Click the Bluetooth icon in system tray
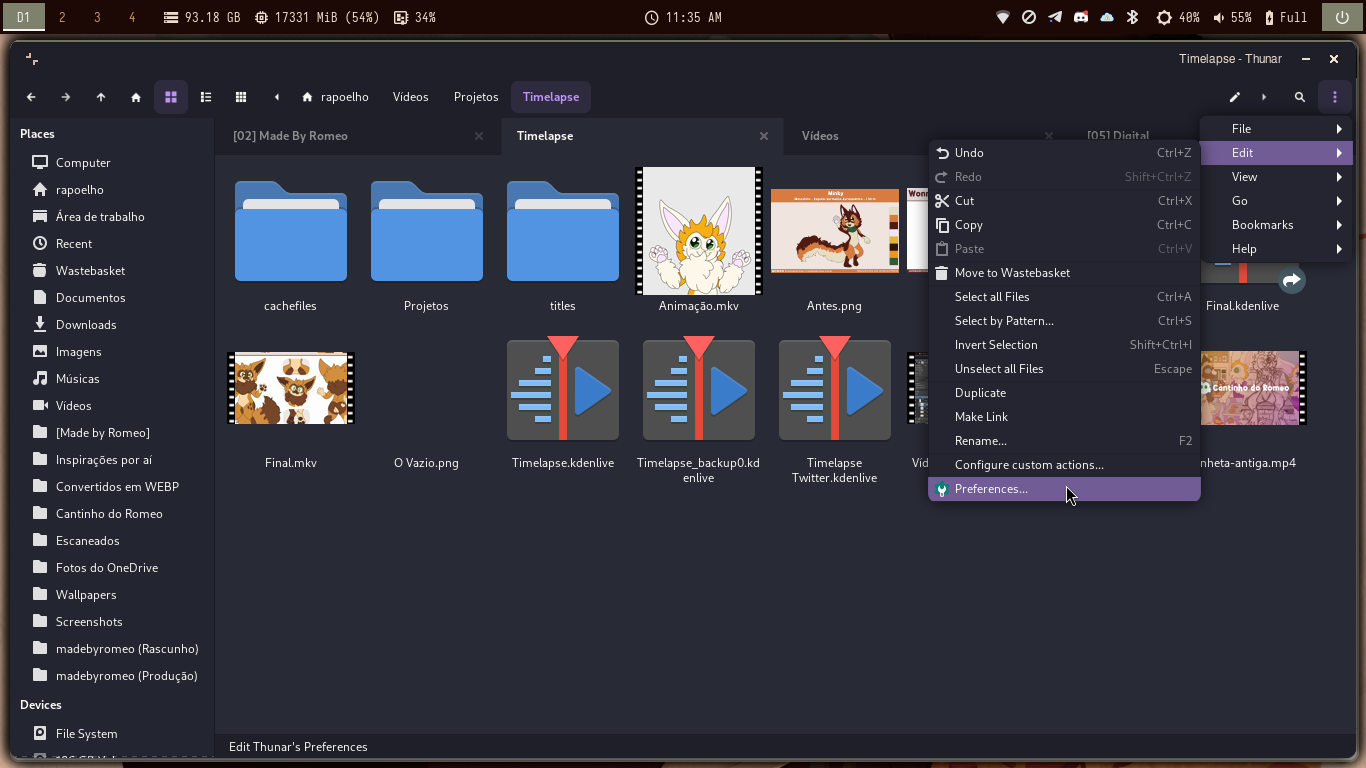 pos(1133,17)
